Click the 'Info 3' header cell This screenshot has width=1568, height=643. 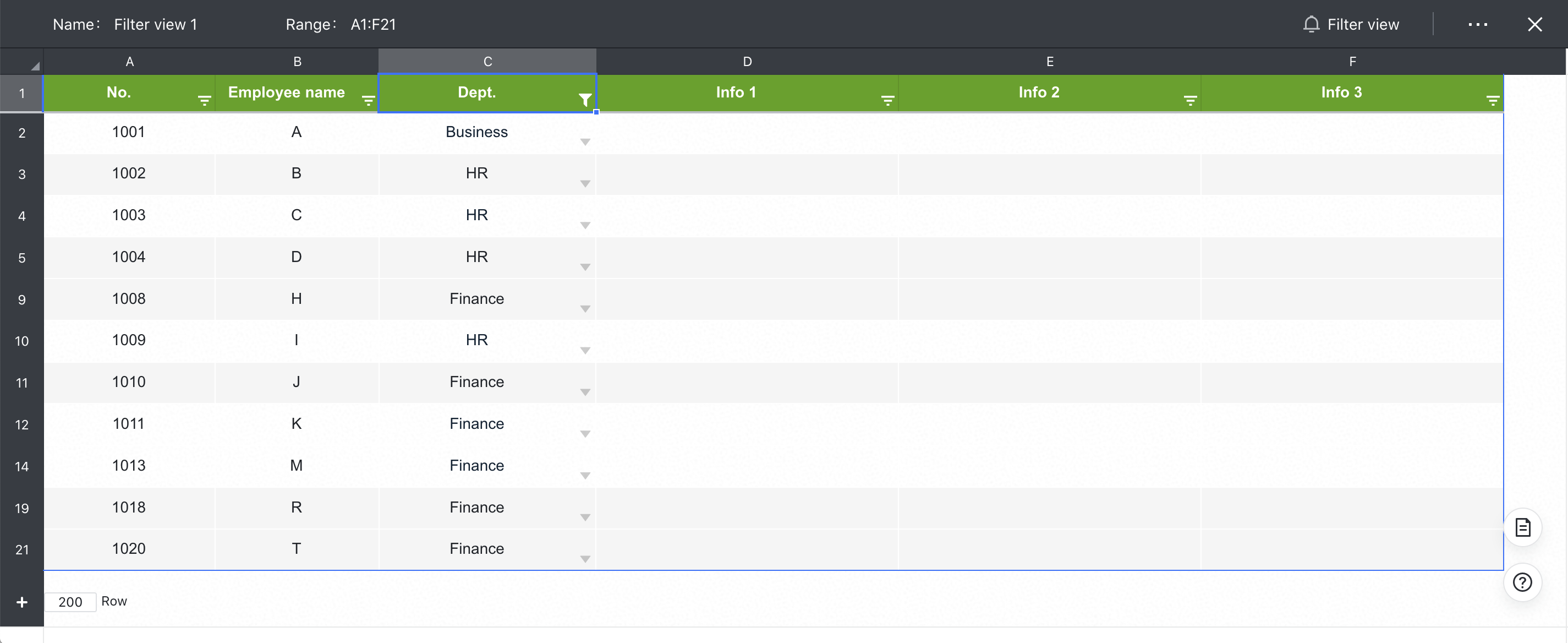point(1352,93)
